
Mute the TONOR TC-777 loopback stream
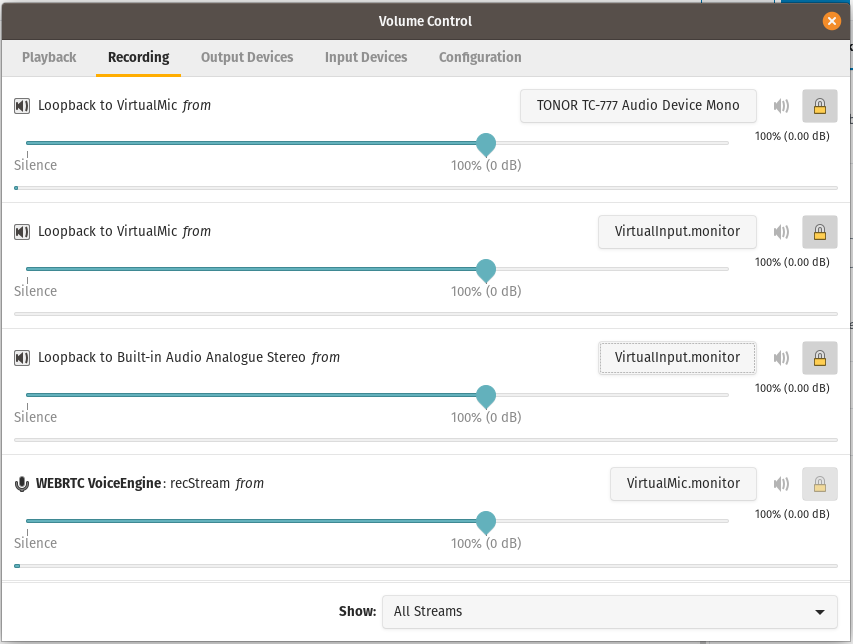click(x=781, y=106)
